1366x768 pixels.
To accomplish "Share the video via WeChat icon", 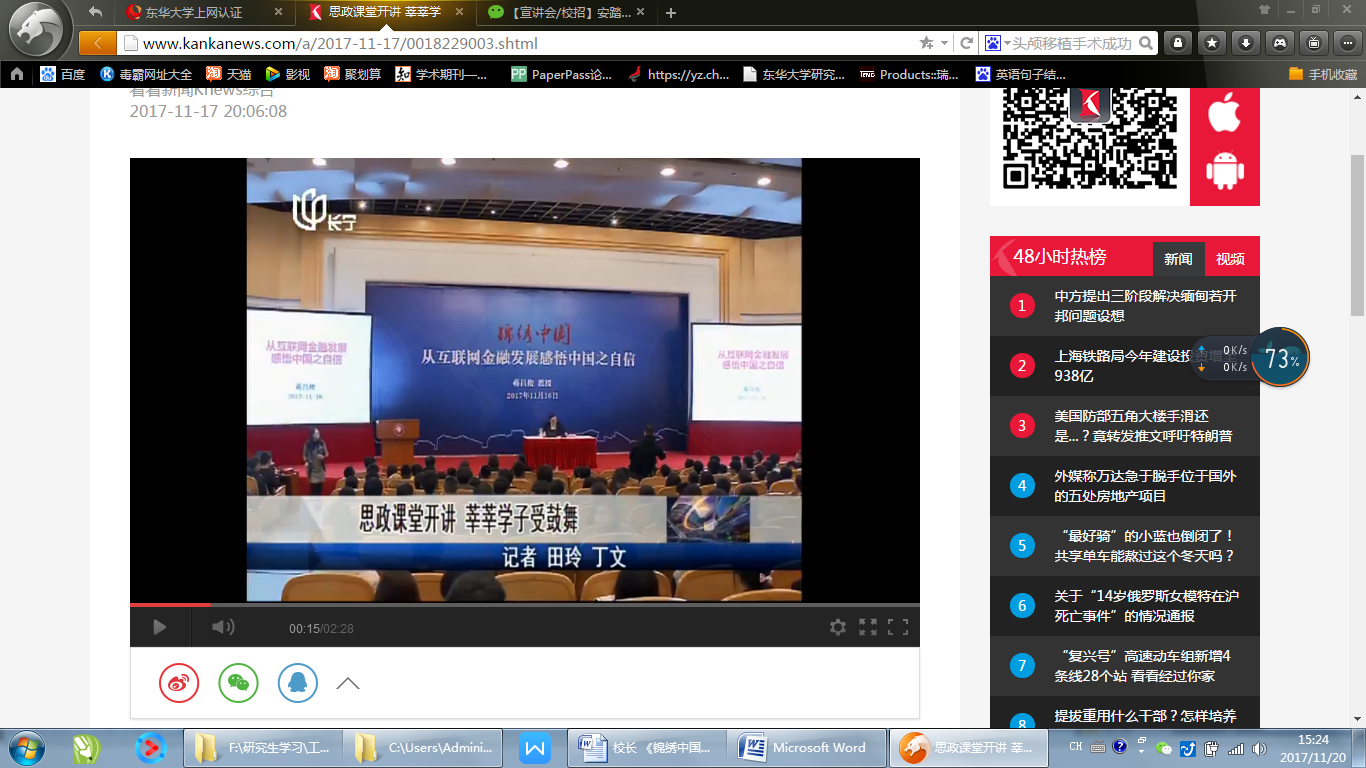I will [238, 683].
